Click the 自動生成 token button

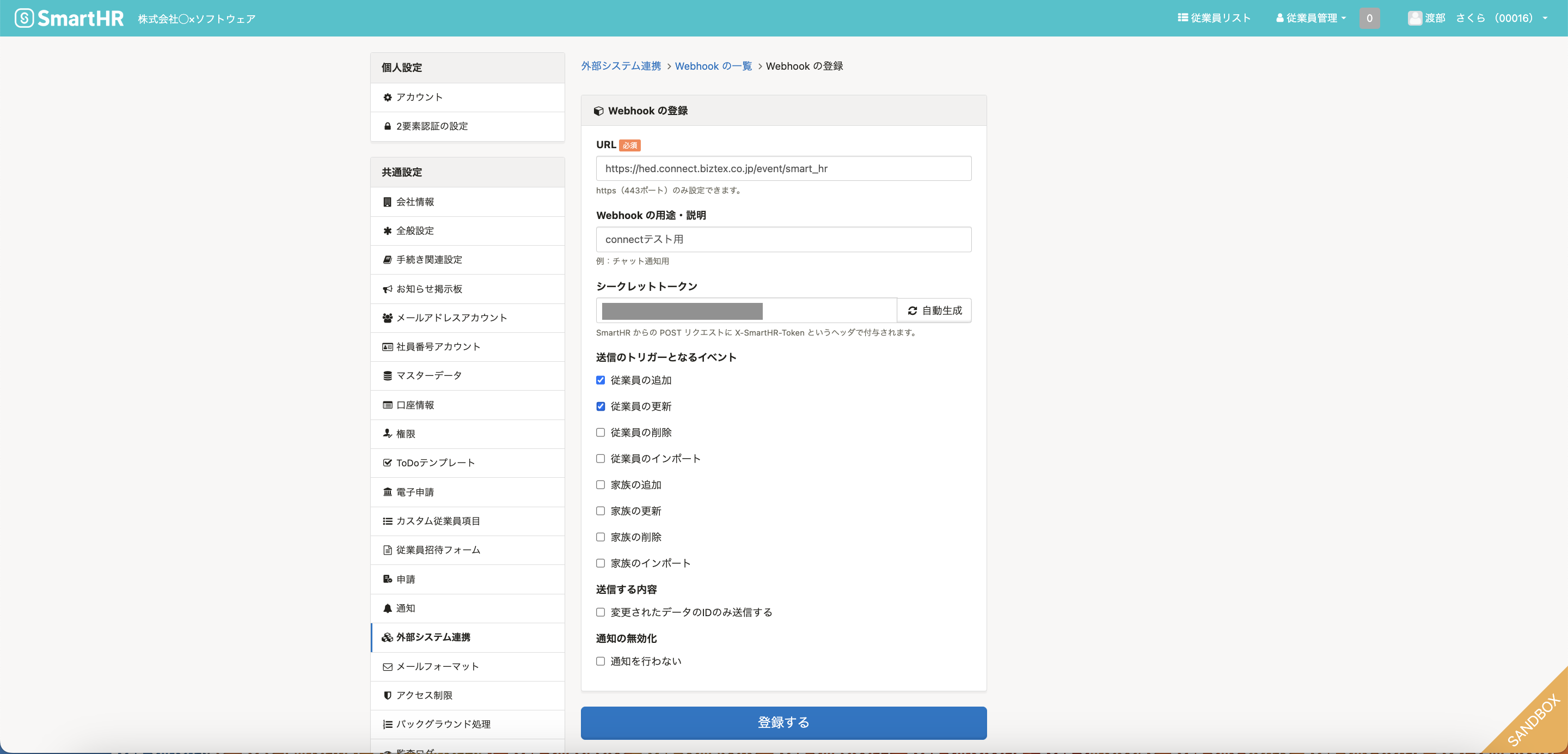coord(934,311)
